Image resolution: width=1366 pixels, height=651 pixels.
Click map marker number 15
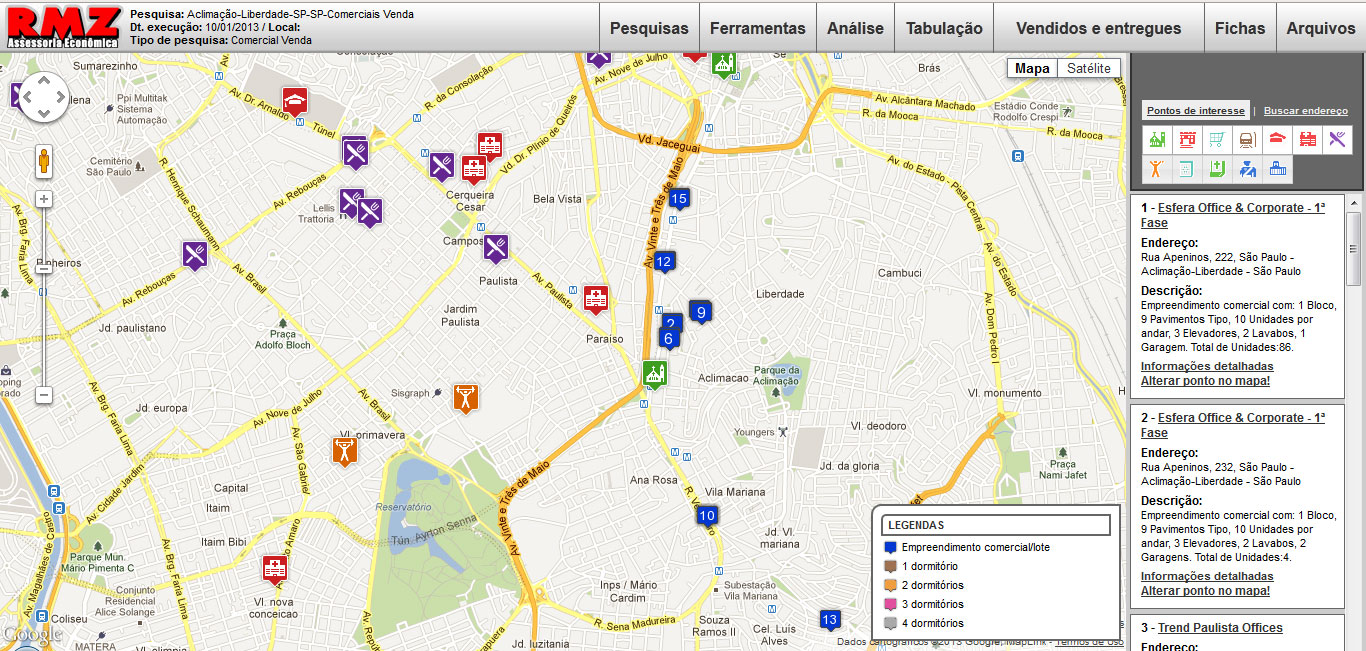click(679, 199)
